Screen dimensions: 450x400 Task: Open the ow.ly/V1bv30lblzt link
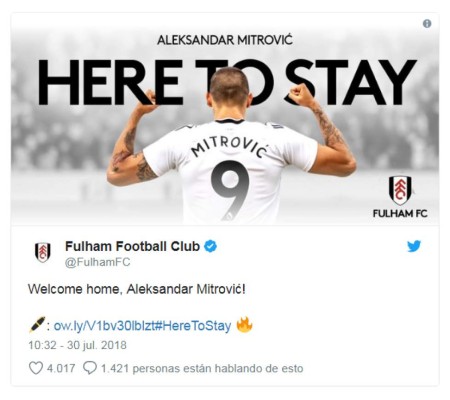click(104, 325)
